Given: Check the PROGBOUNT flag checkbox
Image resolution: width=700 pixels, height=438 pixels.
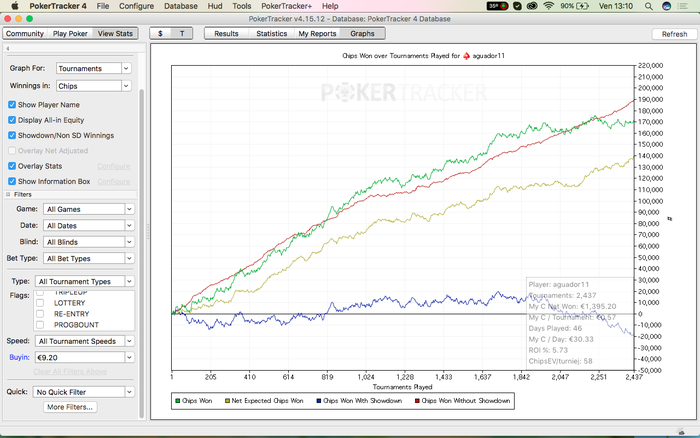Looking at the screenshot, I should (x=40, y=325).
